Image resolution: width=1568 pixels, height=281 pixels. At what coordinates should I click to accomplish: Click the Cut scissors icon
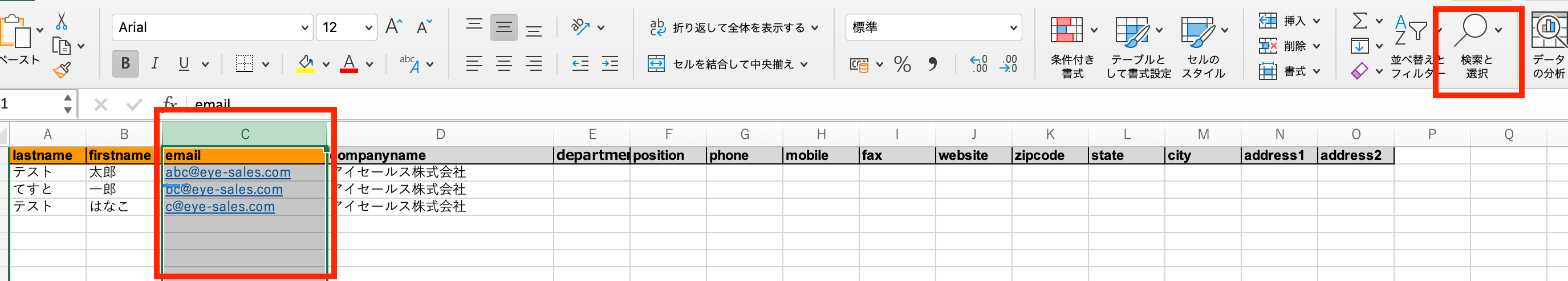click(62, 22)
